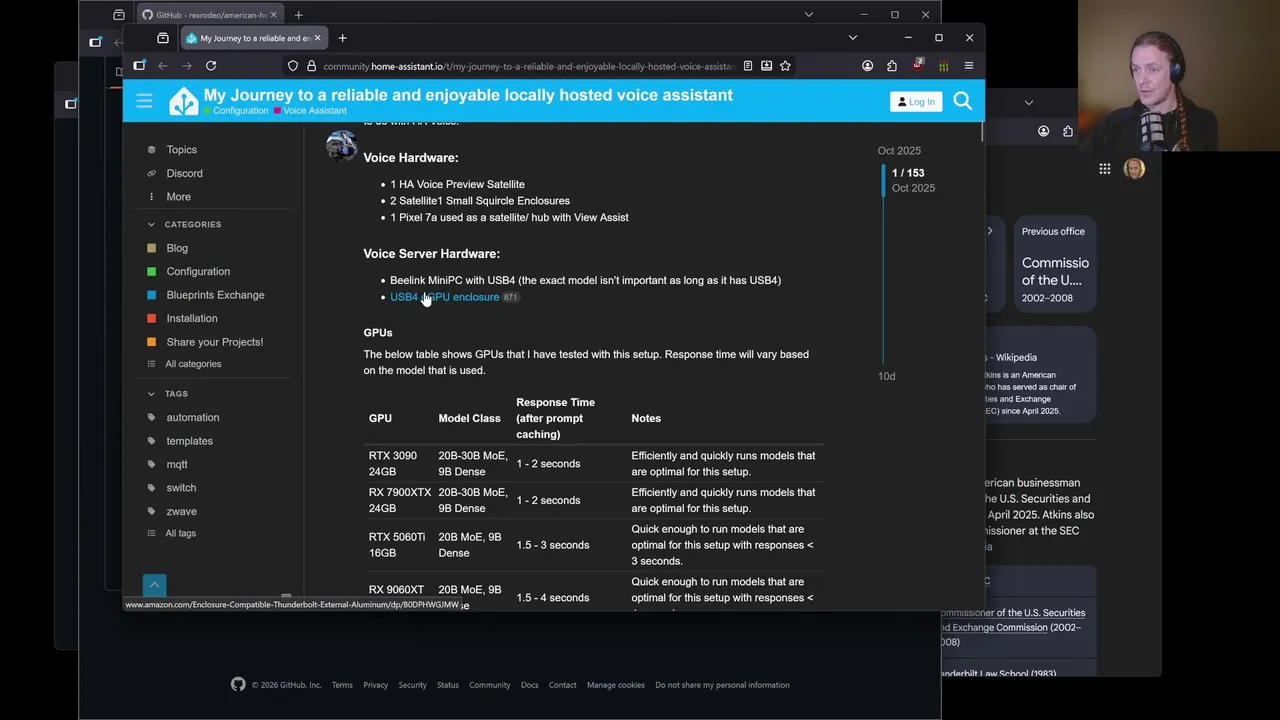Click Google profile avatar in background window
Screen dimensions: 1280x720
tap(1134, 169)
